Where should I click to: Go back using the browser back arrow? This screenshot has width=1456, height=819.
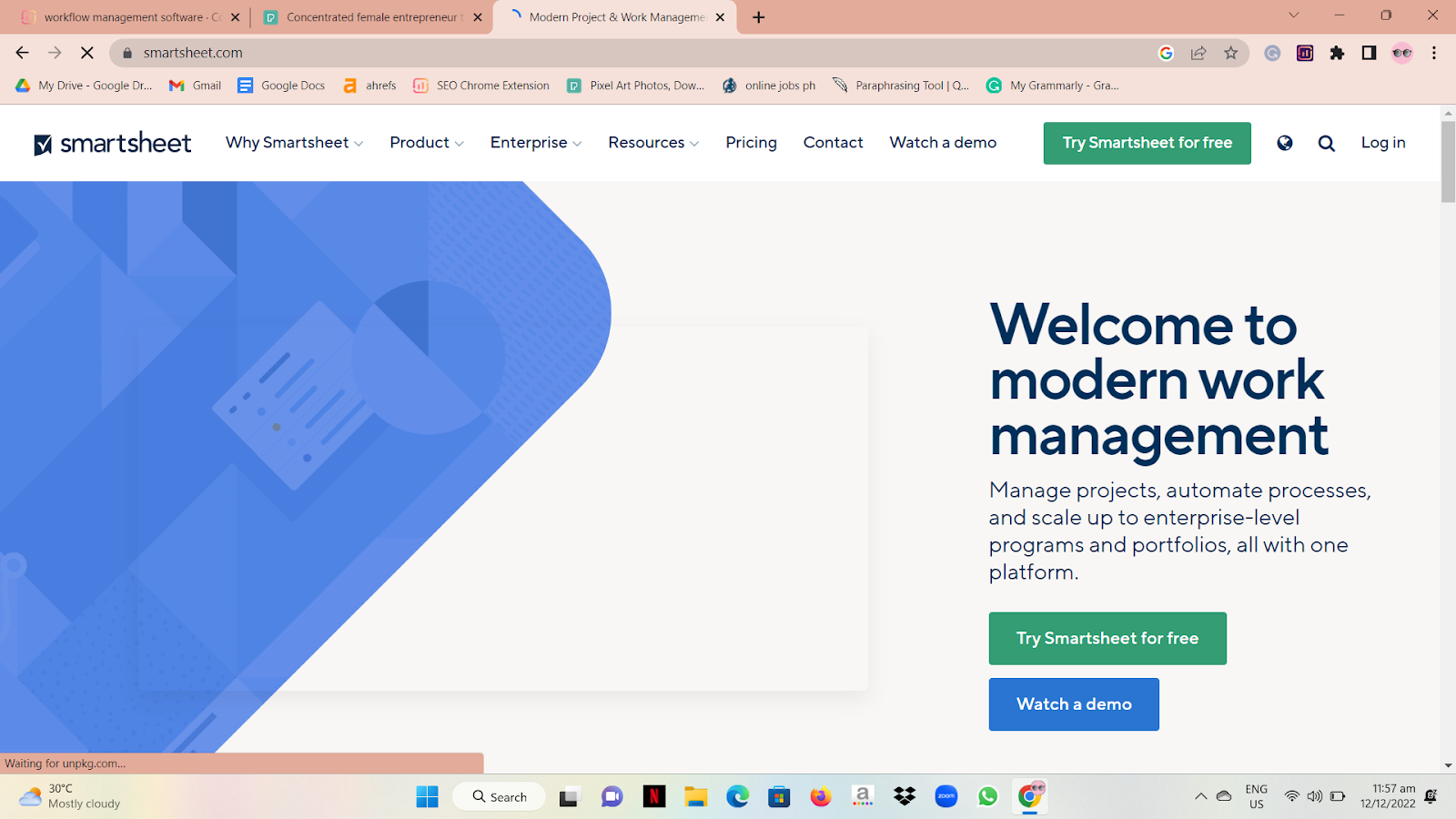pyautogui.click(x=23, y=53)
